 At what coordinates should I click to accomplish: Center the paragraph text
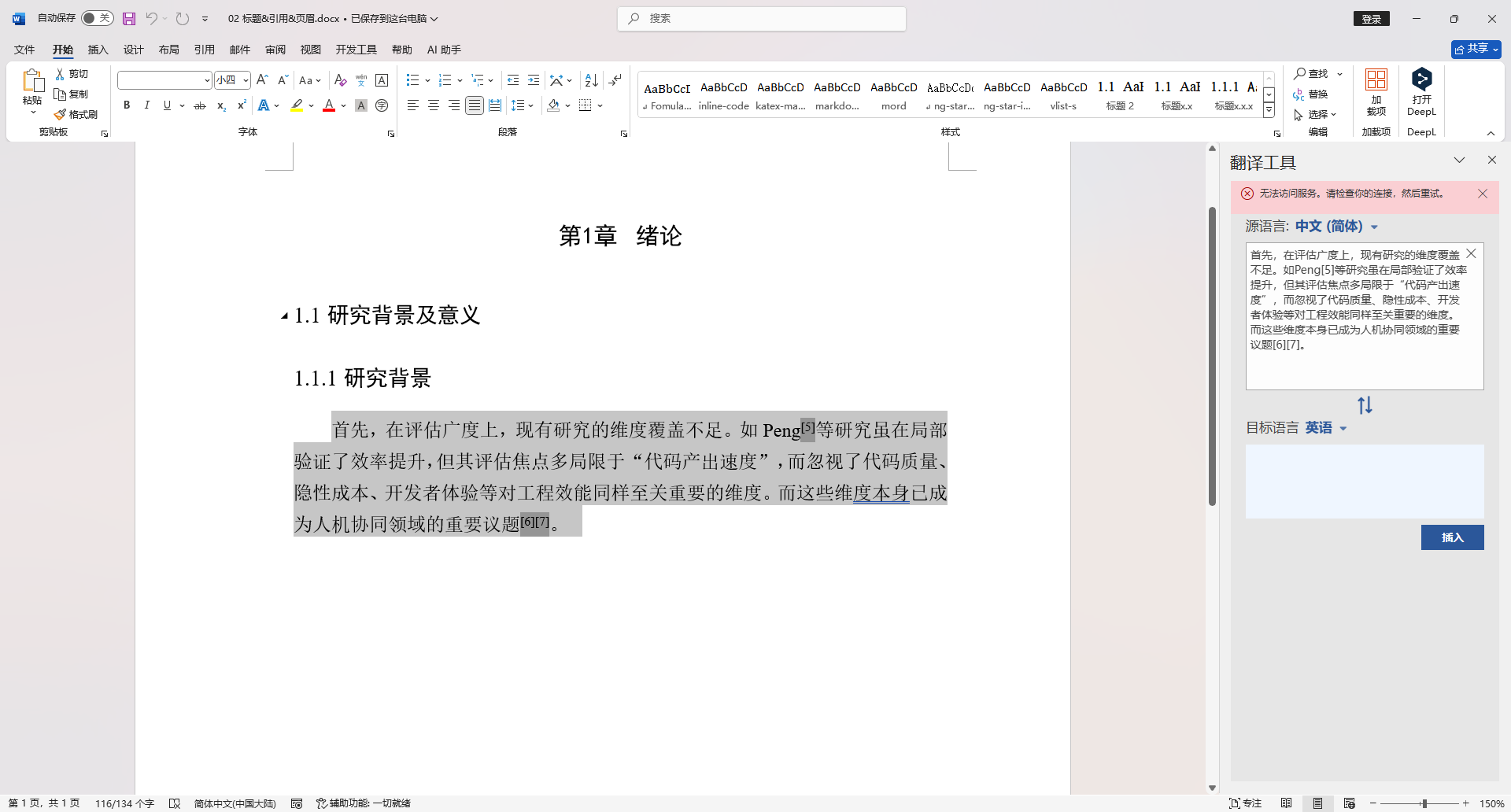point(433,105)
